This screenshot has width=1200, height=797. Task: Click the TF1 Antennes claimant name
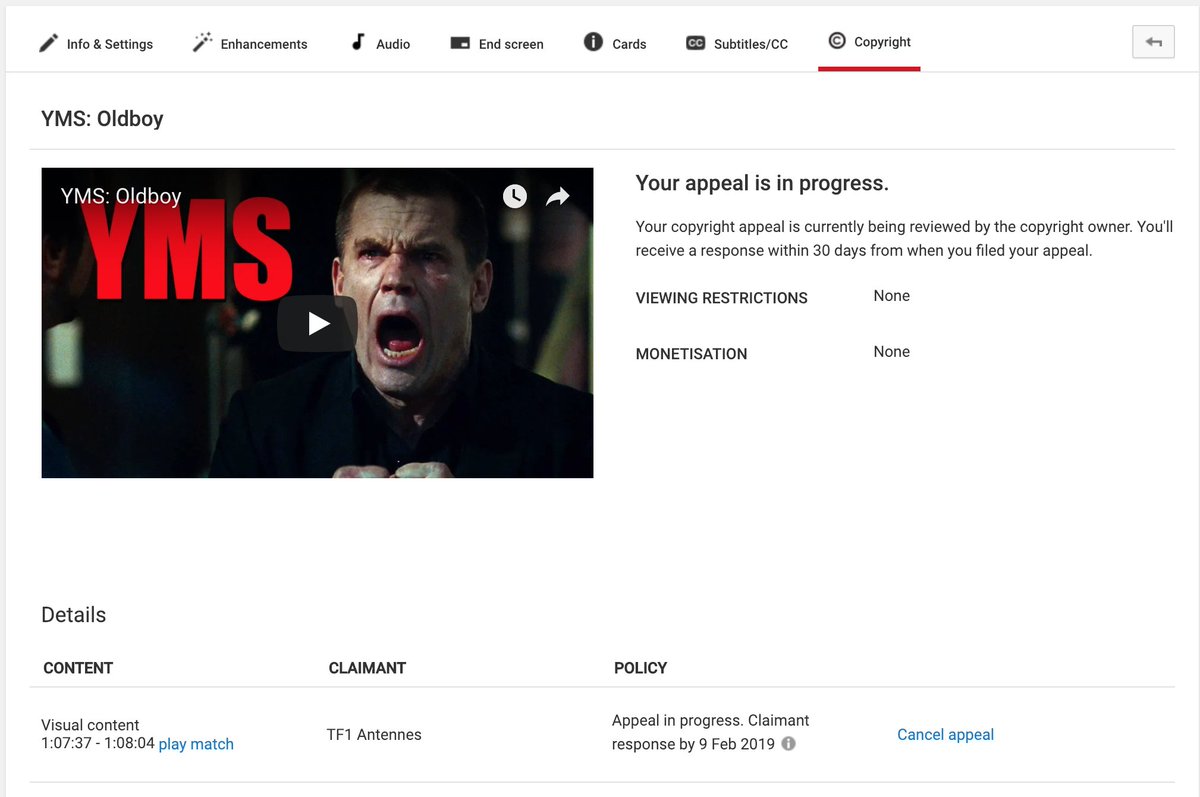click(374, 735)
